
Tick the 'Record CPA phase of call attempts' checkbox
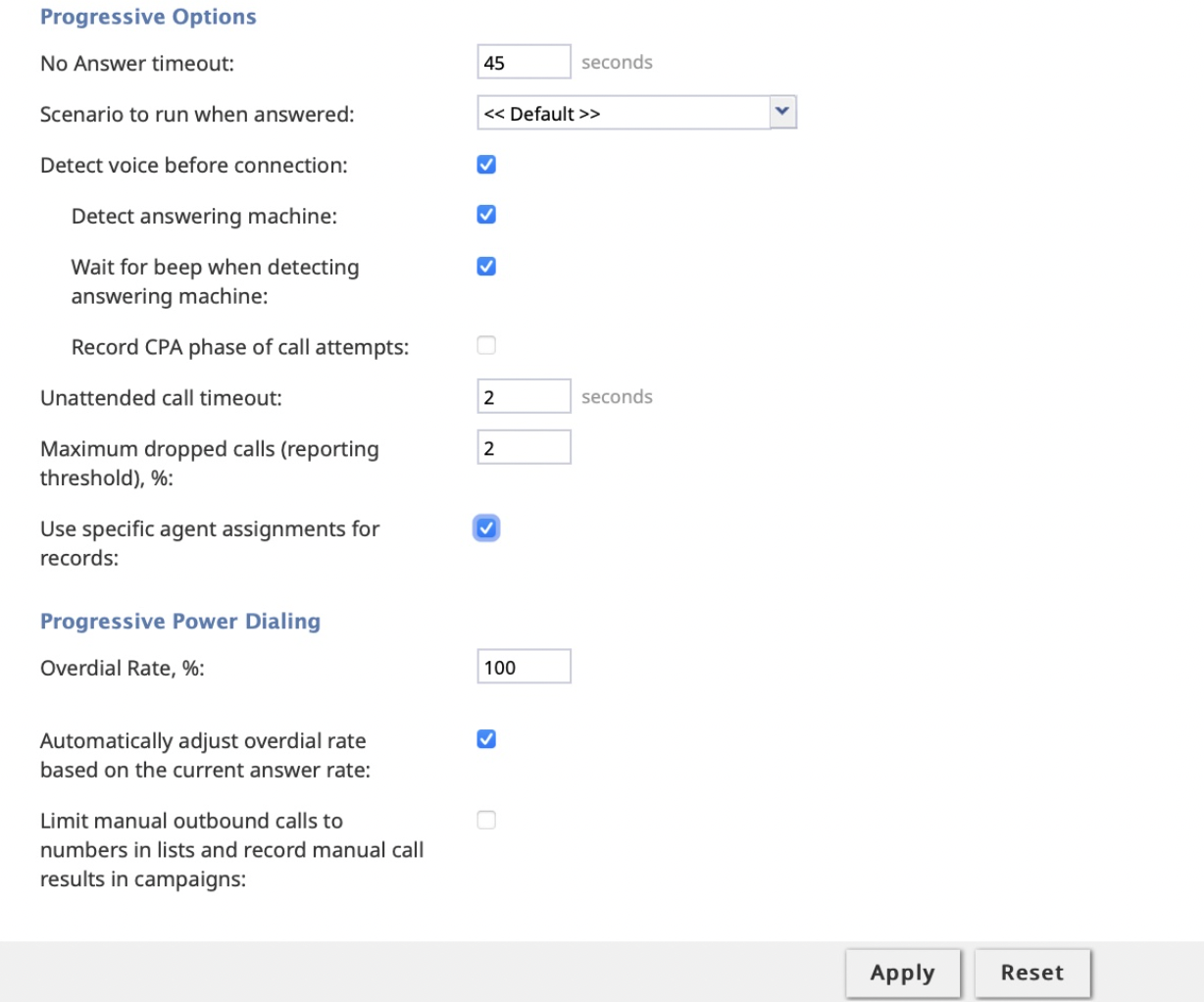click(x=486, y=345)
